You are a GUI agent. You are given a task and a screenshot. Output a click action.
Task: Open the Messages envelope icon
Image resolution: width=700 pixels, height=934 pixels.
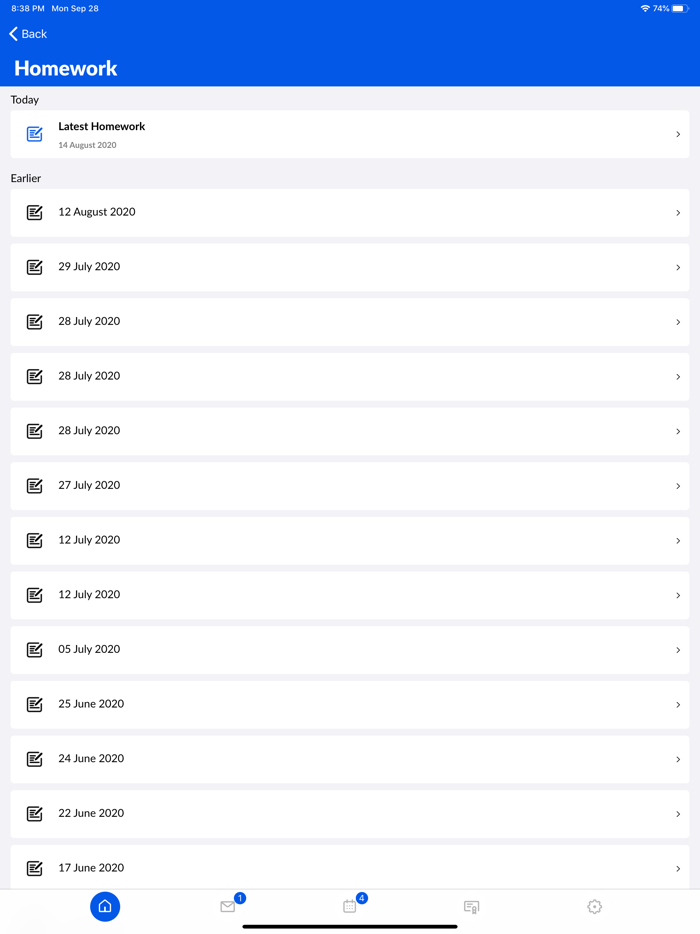click(x=228, y=906)
